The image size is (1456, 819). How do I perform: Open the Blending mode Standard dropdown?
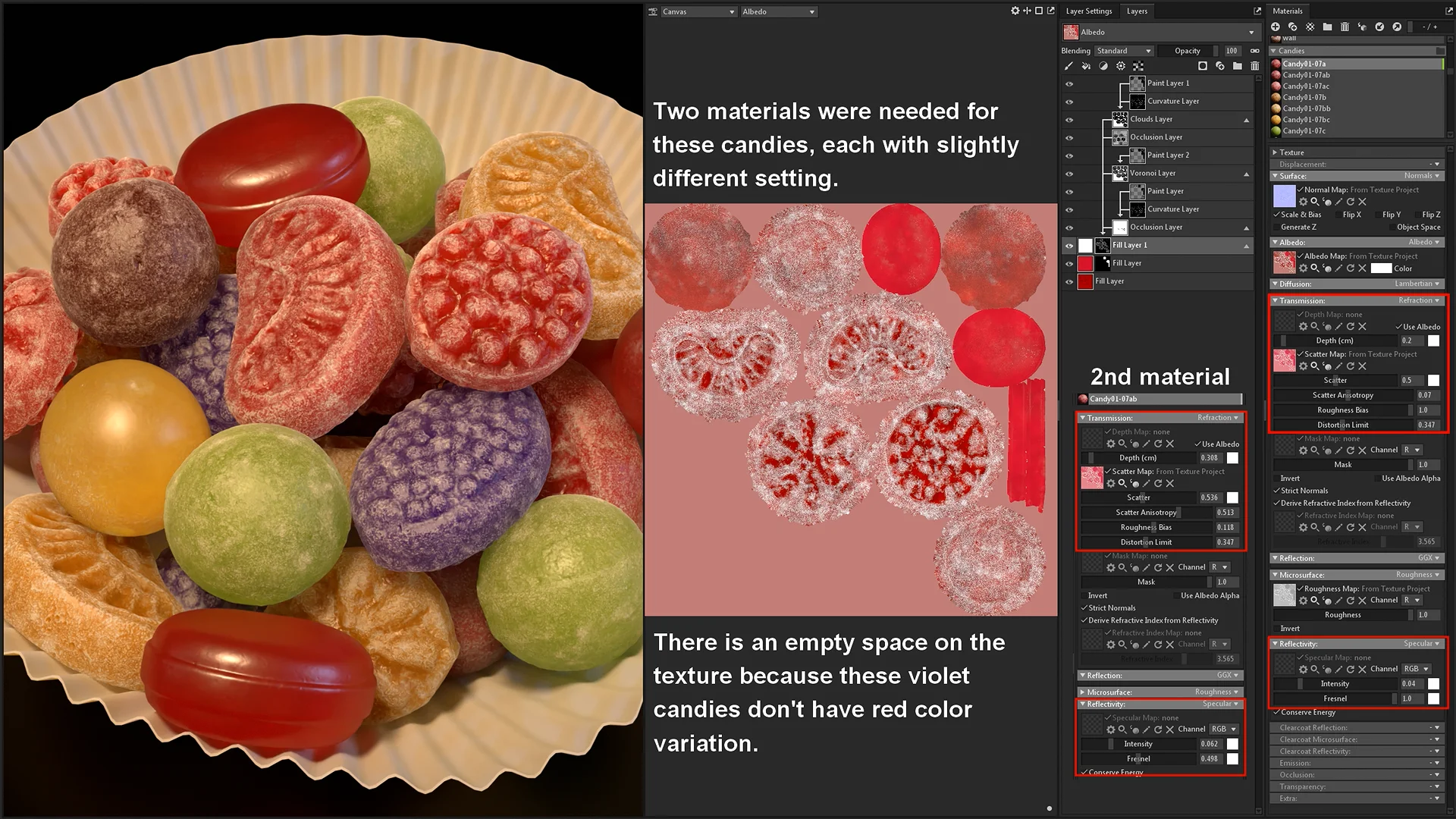pos(1124,51)
